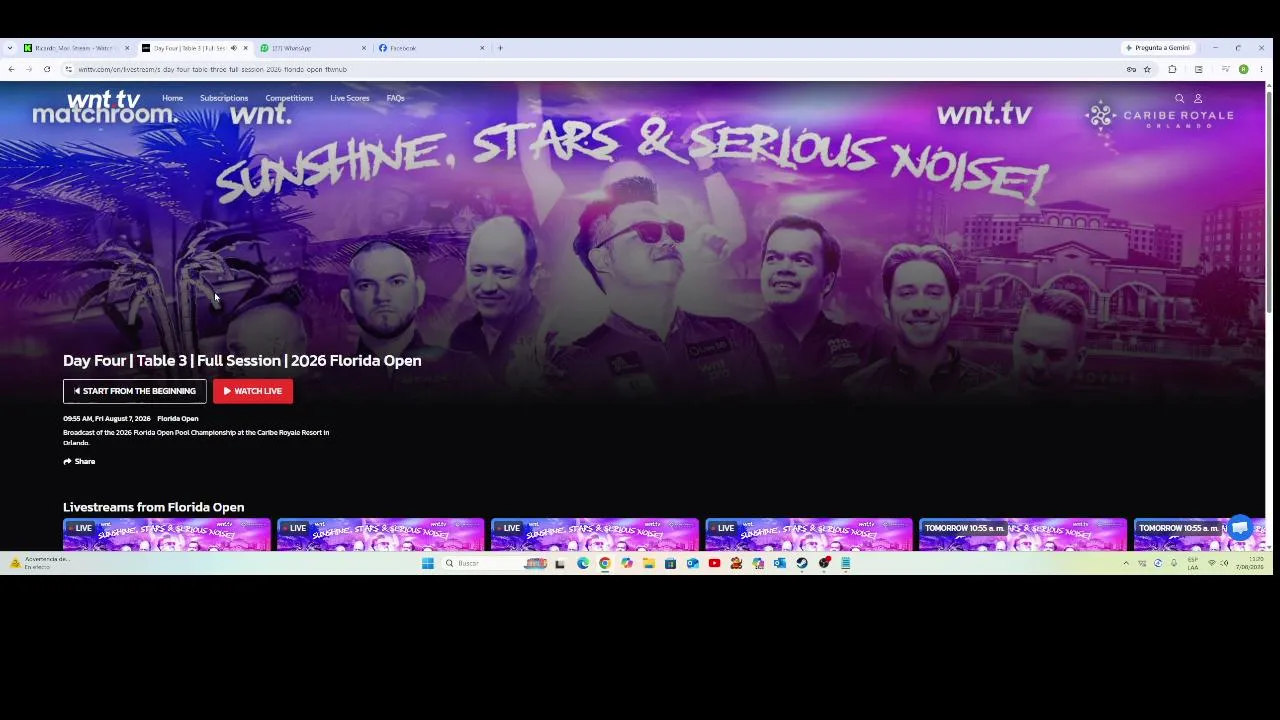Screen dimensions: 1280x720
Task: Open Google Chrome from the taskbar
Action: [605, 563]
